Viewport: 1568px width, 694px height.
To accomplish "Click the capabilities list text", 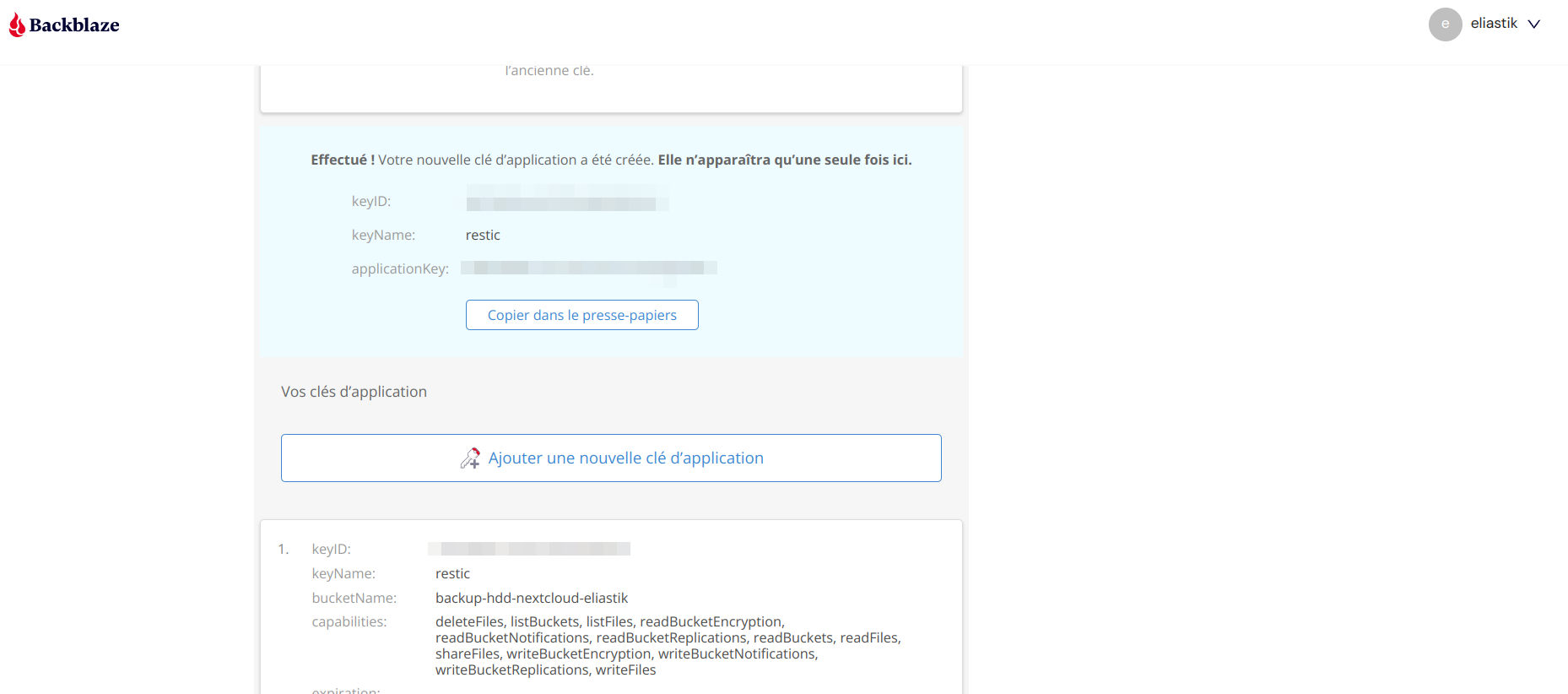I will coord(668,646).
